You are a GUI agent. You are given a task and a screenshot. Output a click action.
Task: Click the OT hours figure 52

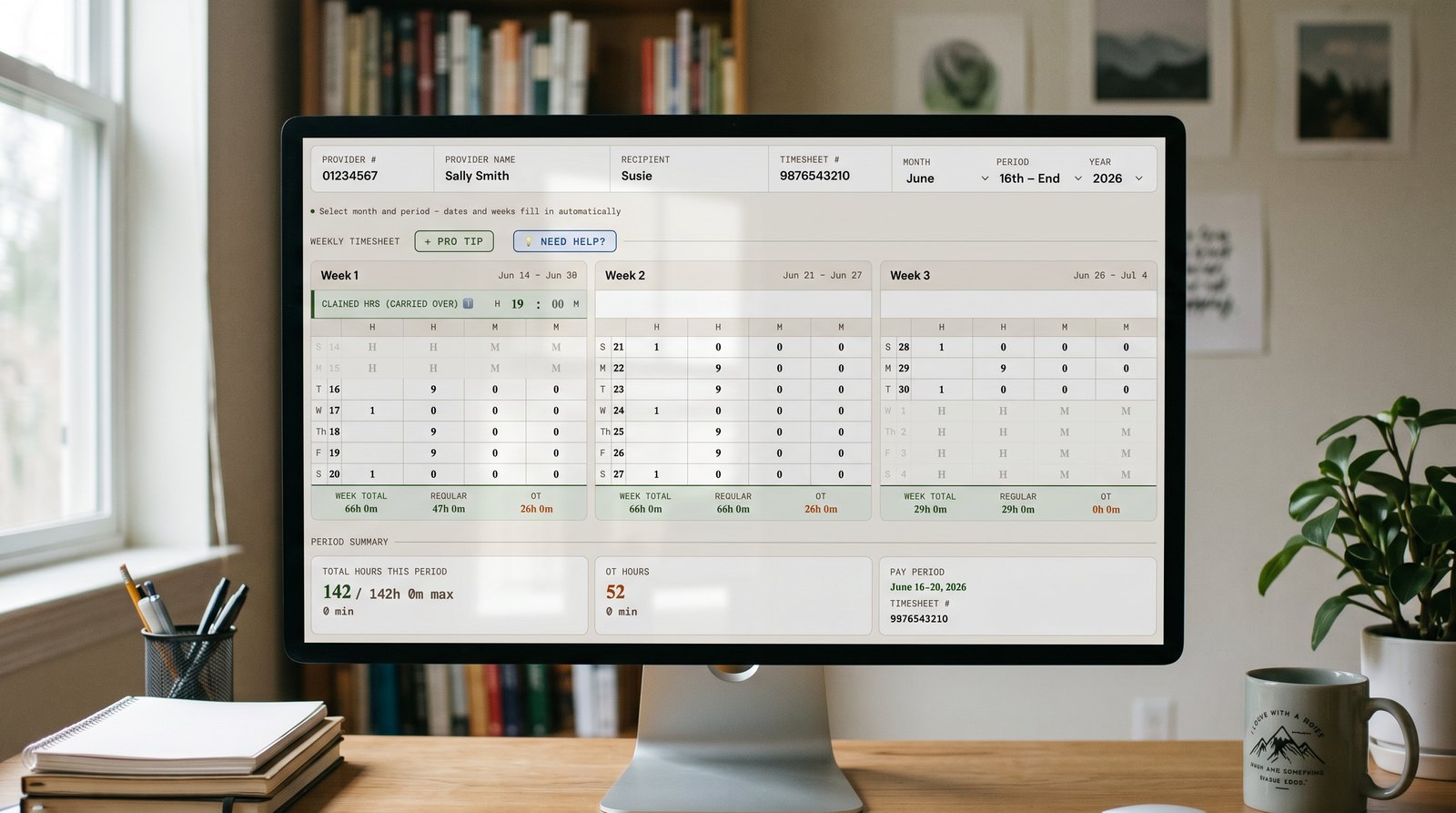[615, 592]
